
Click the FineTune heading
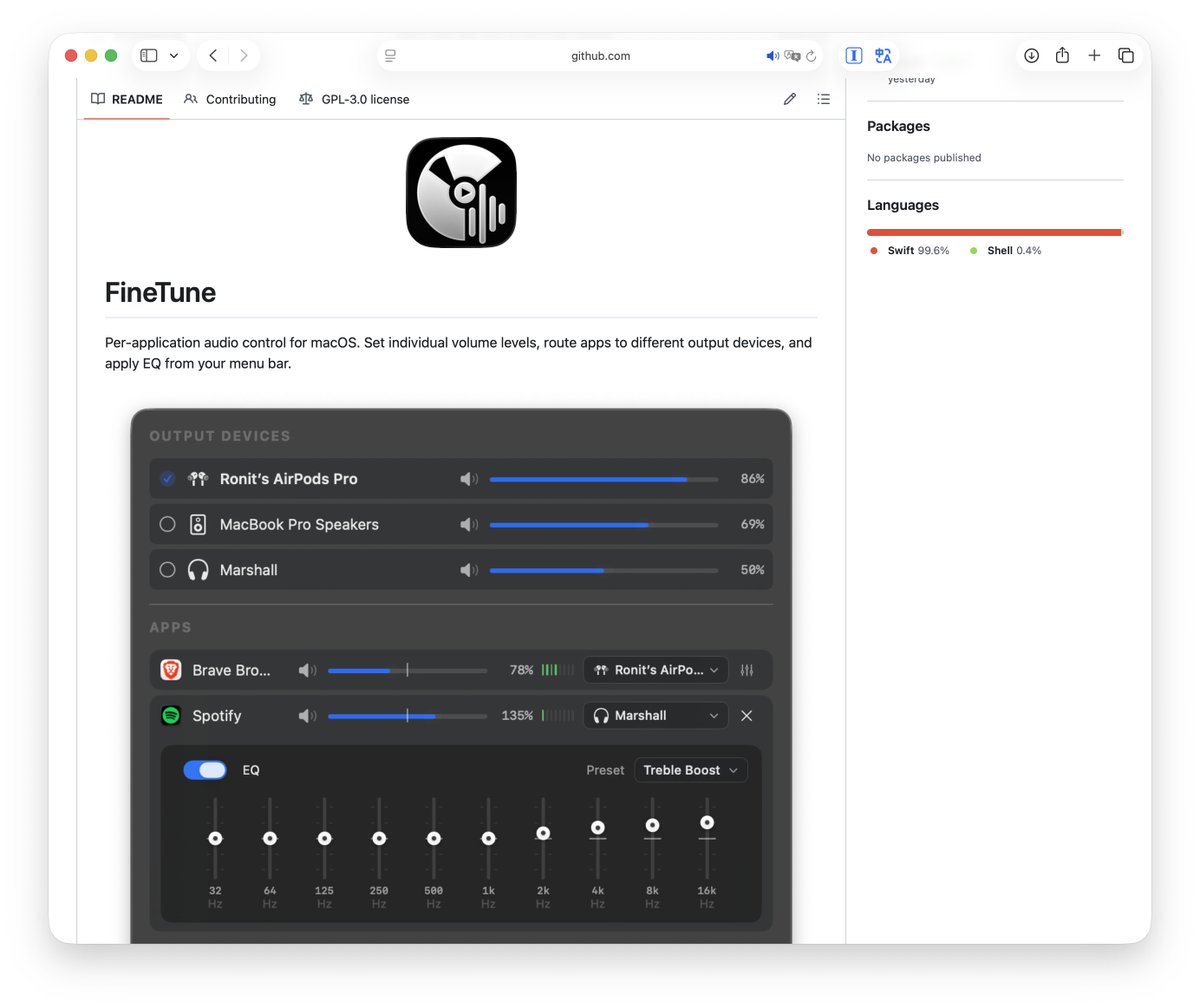coord(160,292)
